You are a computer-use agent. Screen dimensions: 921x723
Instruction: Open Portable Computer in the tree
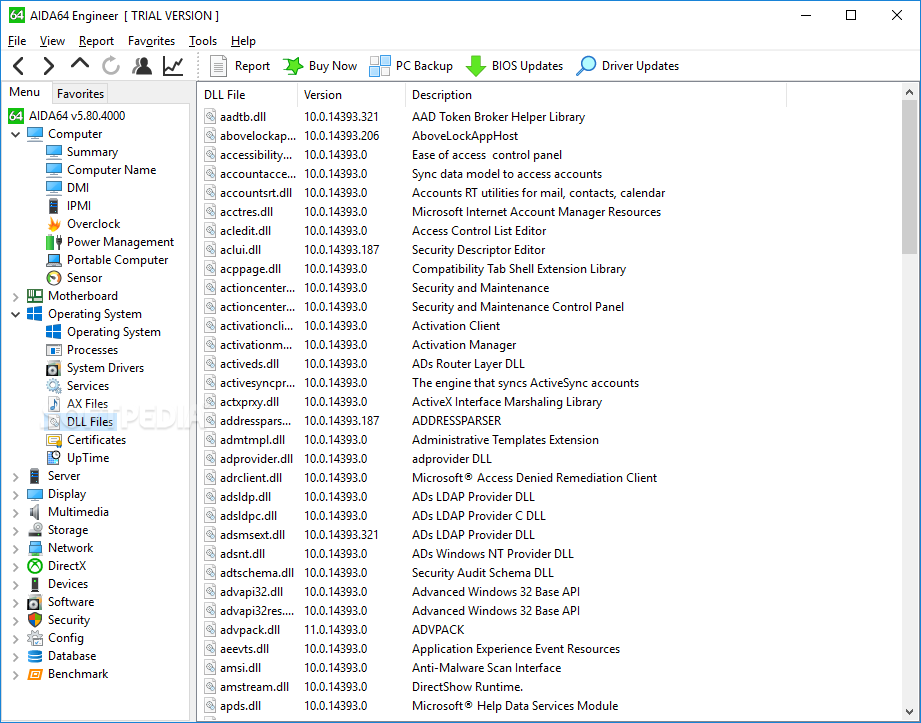point(117,260)
